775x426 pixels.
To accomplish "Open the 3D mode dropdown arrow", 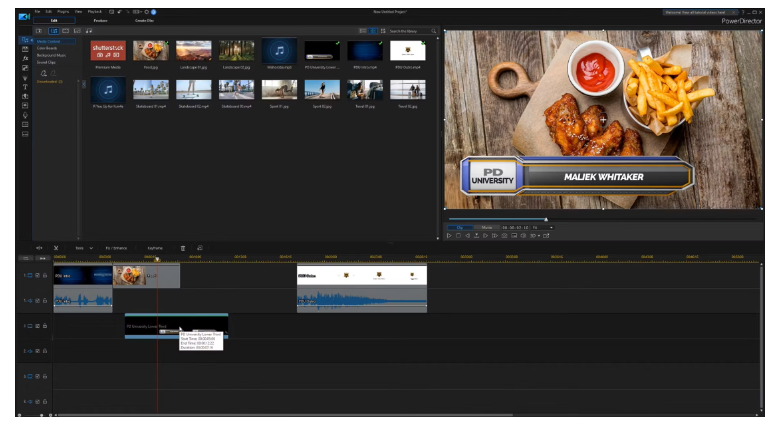I will point(539,236).
